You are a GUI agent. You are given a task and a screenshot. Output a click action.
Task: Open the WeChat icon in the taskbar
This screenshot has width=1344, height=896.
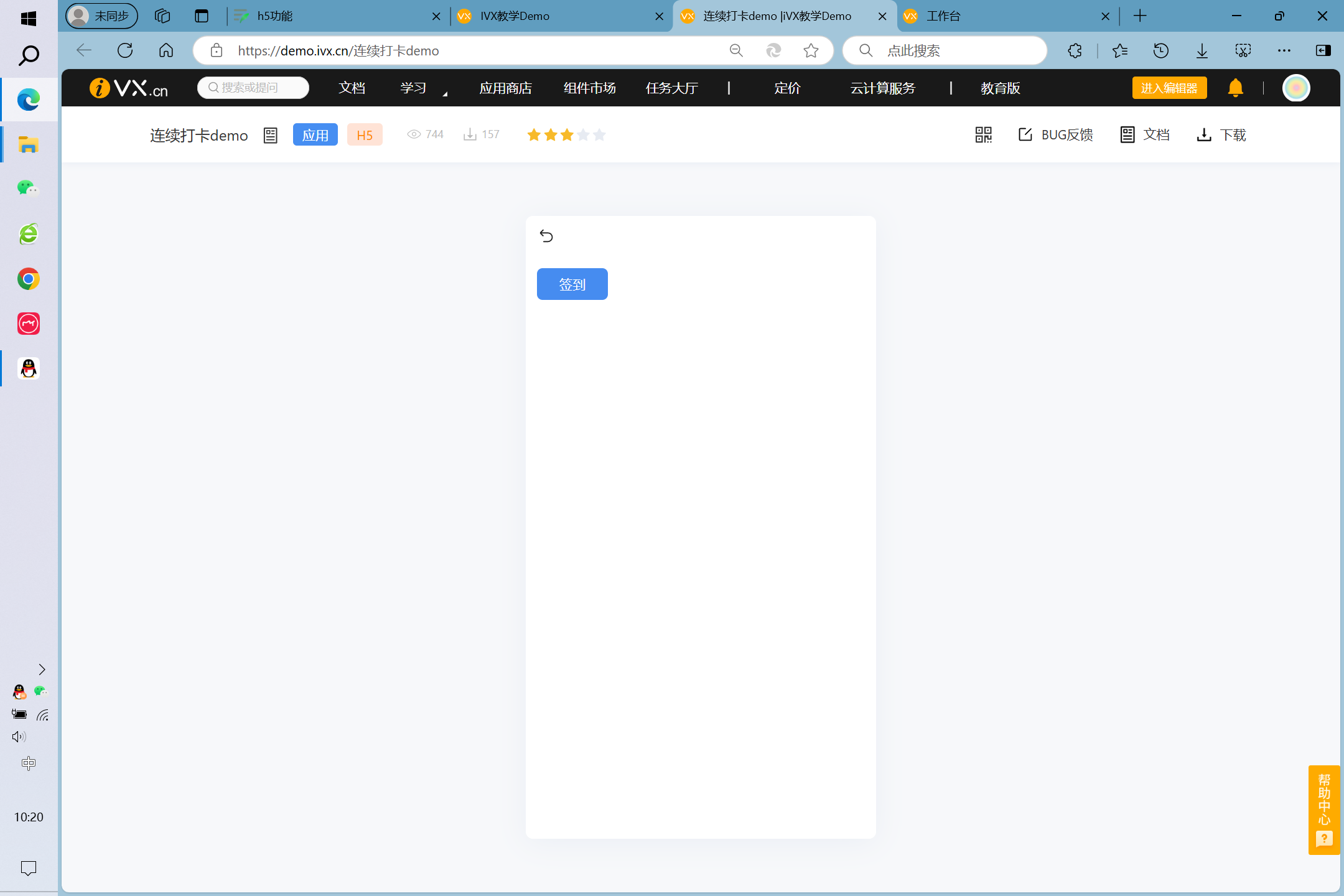(x=28, y=188)
